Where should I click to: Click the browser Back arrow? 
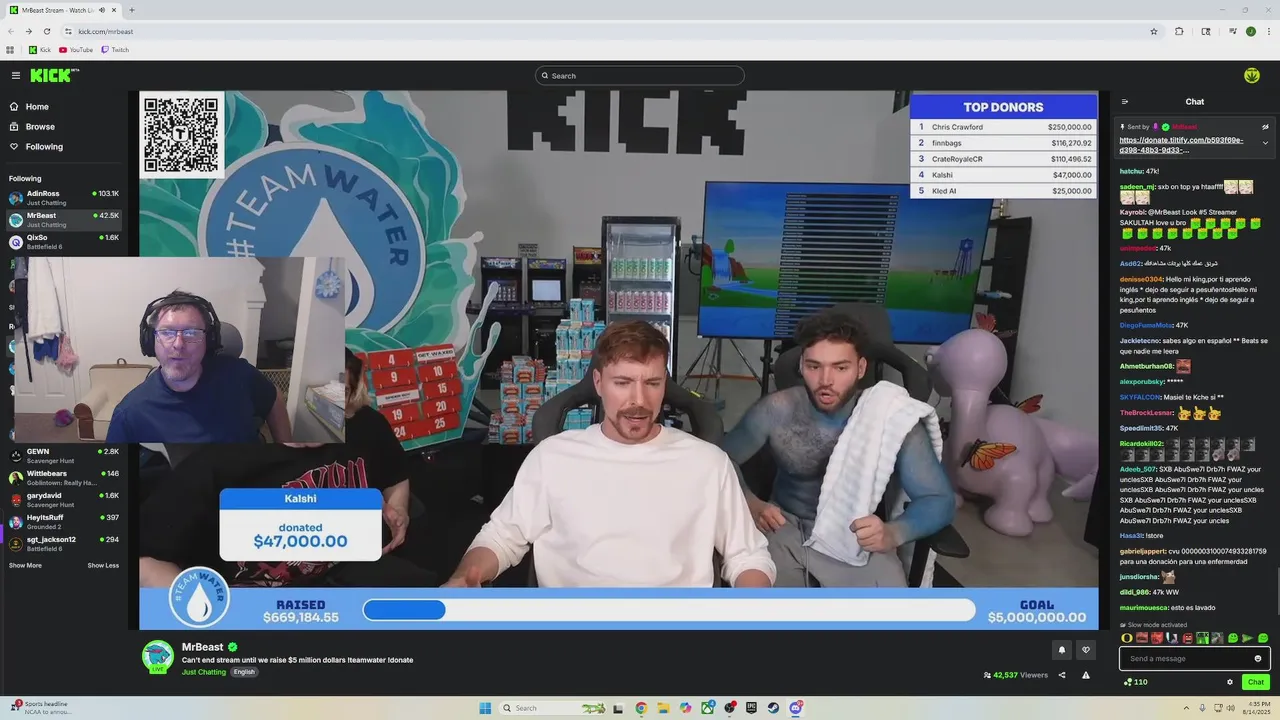pyautogui.click(x=11, y=31)
